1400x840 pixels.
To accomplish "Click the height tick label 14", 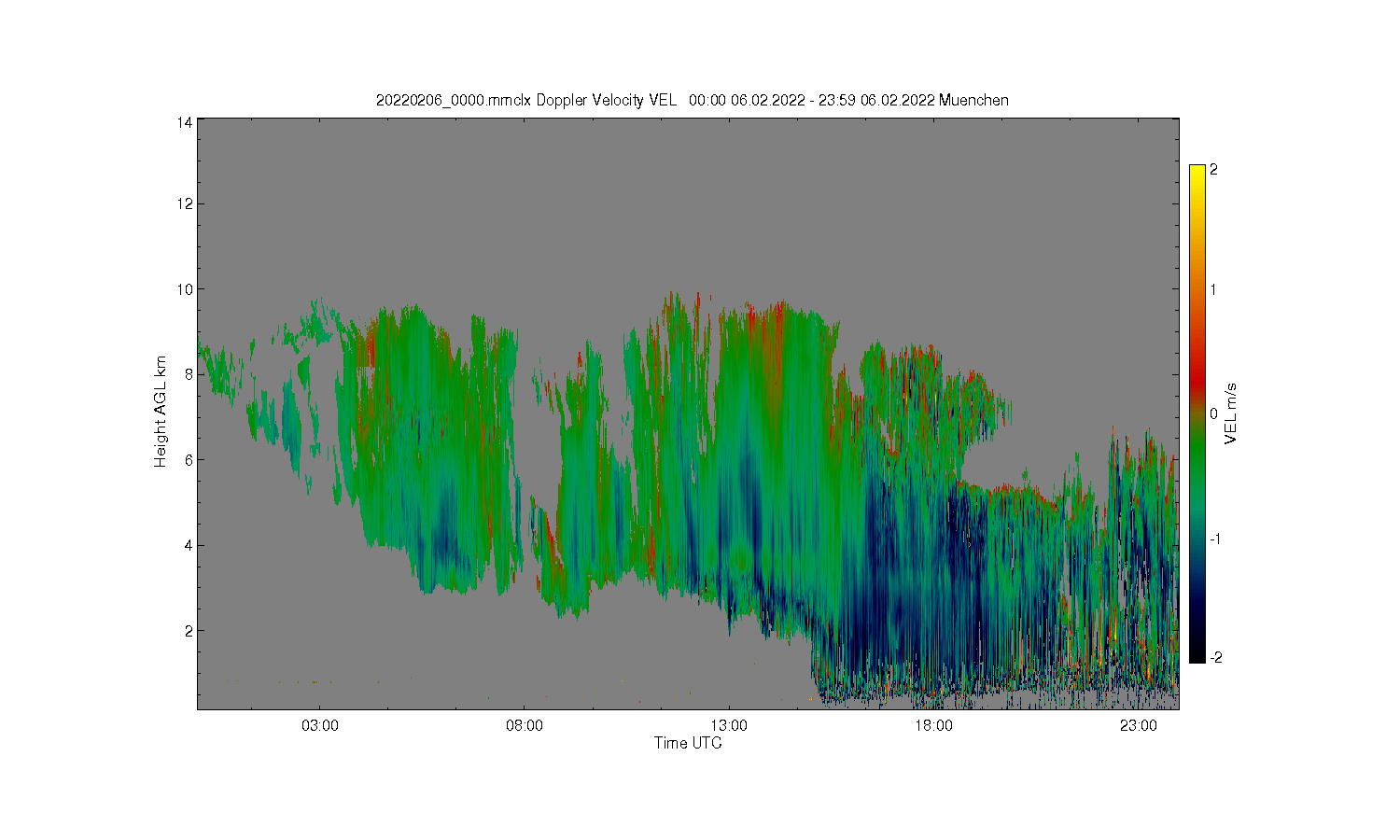I will pyautogui.click(x=185, y=122).
